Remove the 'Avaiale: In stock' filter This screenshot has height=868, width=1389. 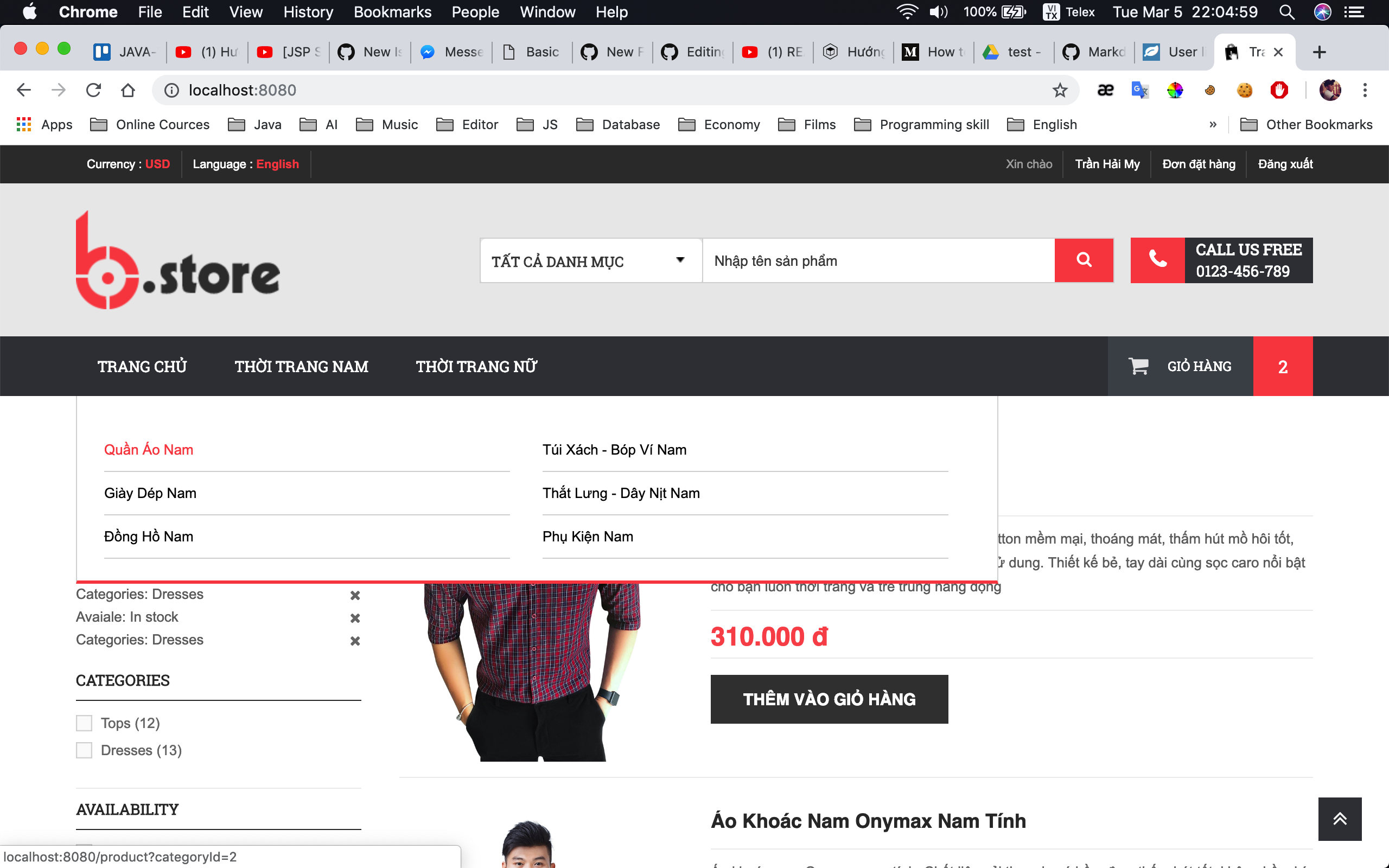355,618
